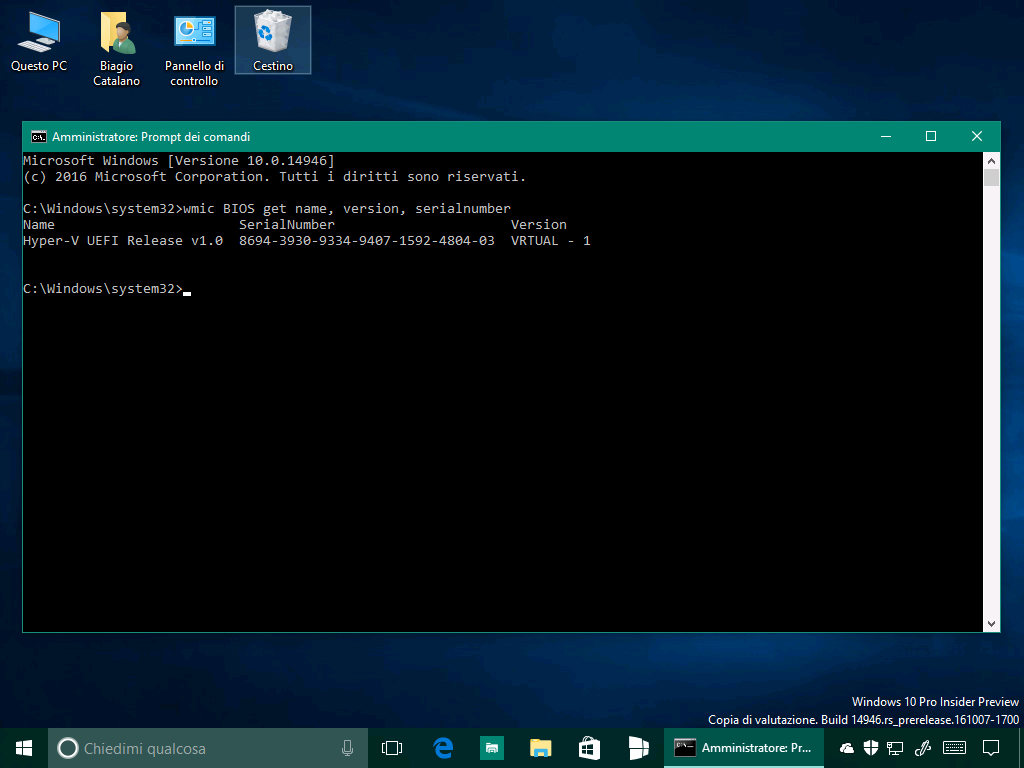Click the scroll up arrow in Command Prompt
This screenshot has height=768, width=1024.
click(991, 161)
